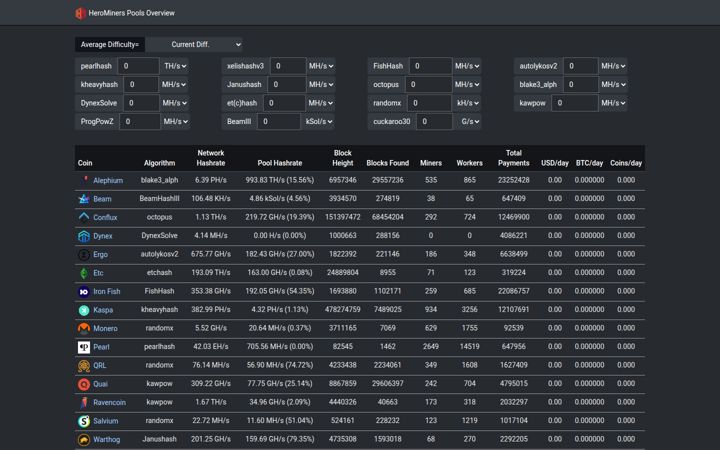Click the Pearl coin icon

coord(84,347)
